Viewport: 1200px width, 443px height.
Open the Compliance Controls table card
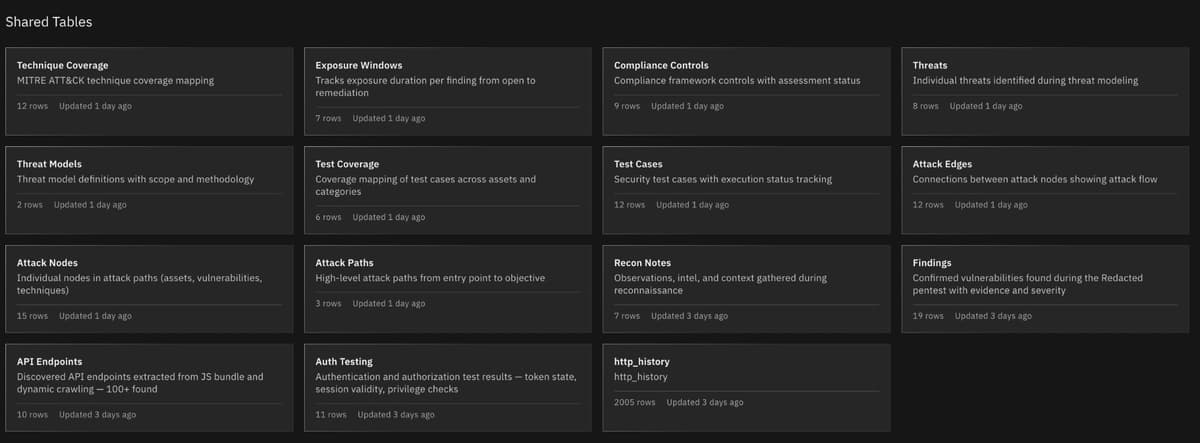pos(746,91)
